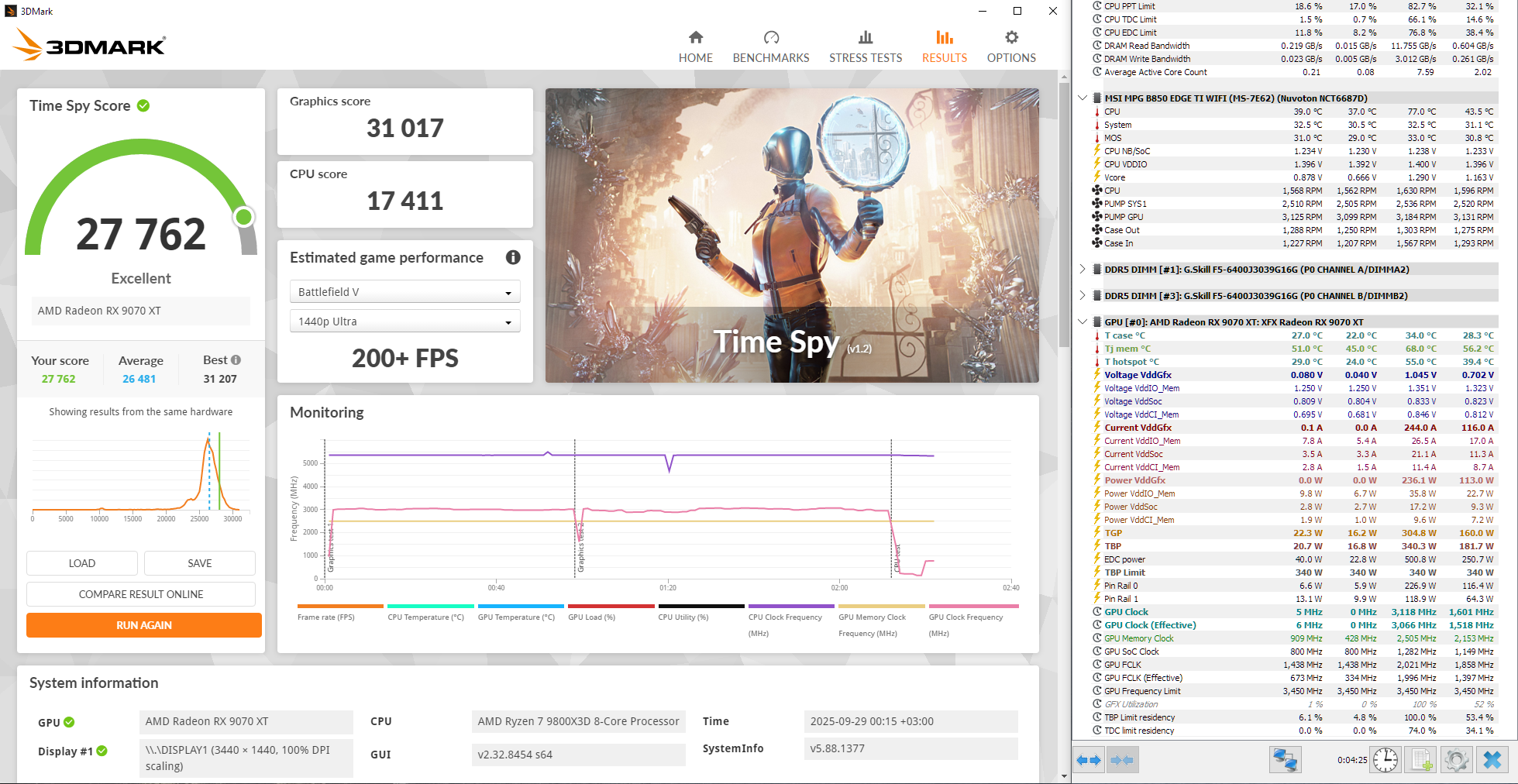Click lightning icon on TBP Limit row

point(1097,573)
